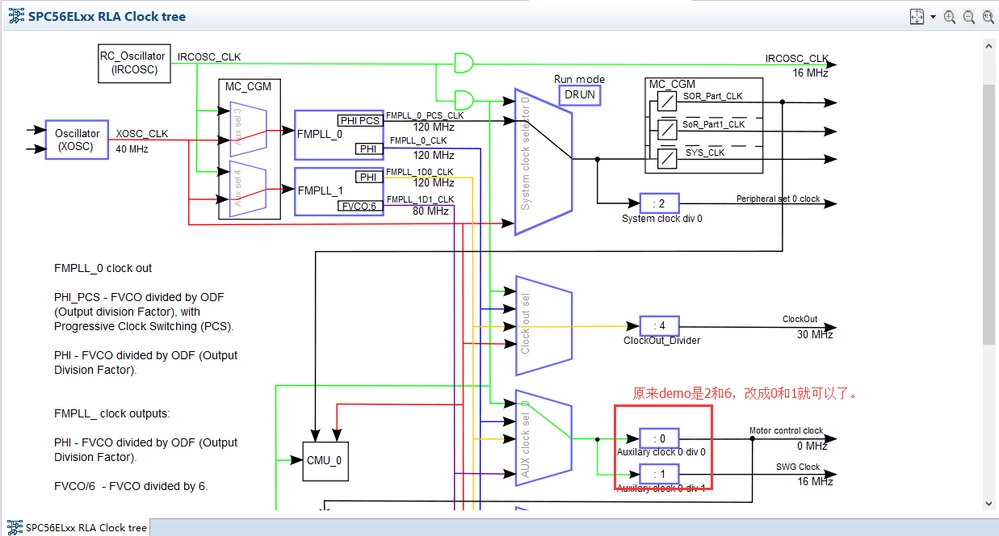Select the RC_Oscillator (IRCOSC) block
999x536 pixels.
pyautogui.click(x=134, y=63)
